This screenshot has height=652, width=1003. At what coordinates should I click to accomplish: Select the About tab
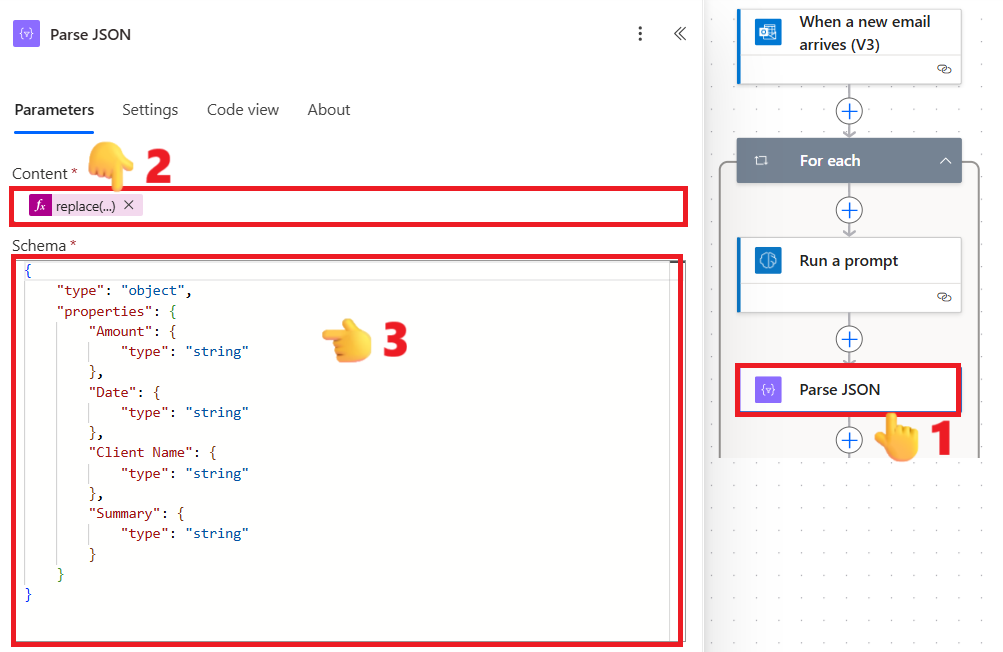329,110
